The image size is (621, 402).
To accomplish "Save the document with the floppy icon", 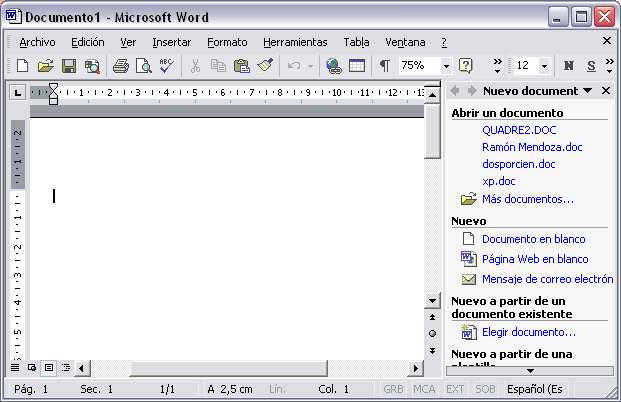I will 69,65.
